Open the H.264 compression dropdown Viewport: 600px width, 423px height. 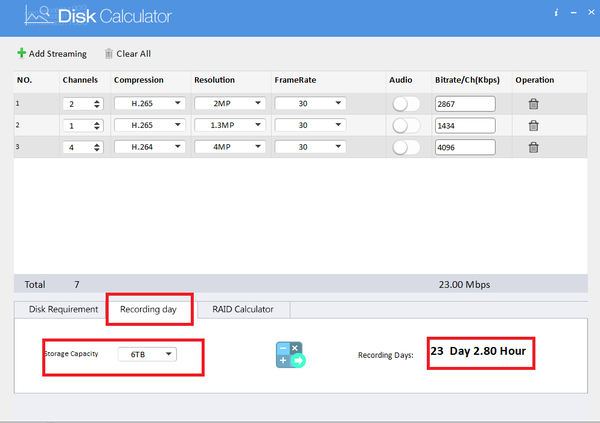click(x=150, y=147)
